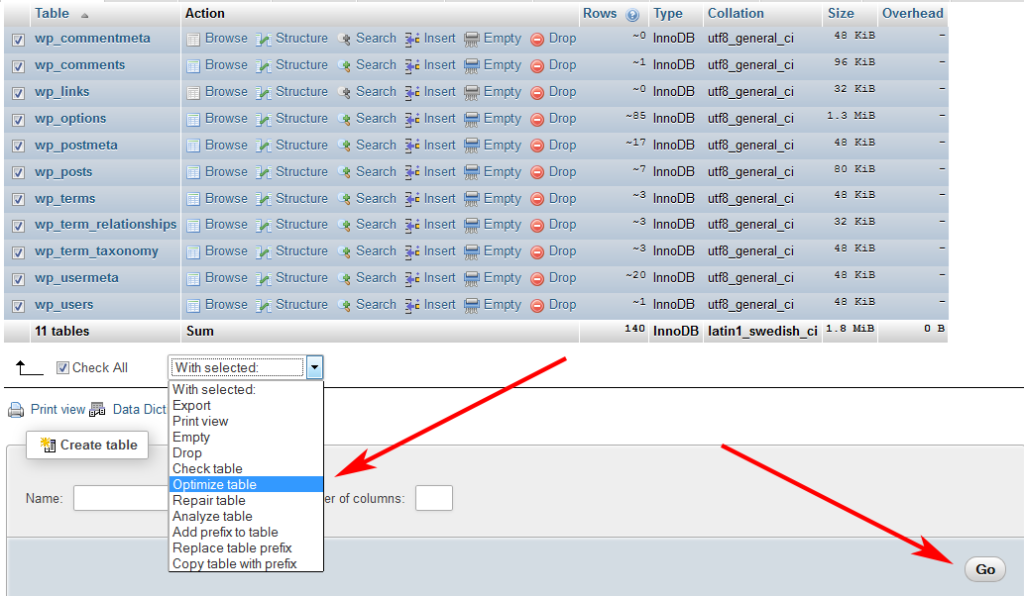The height and width of the screenshot is (596, 1024).
Task: Sort by the Type column header
Action: (667, 13)
